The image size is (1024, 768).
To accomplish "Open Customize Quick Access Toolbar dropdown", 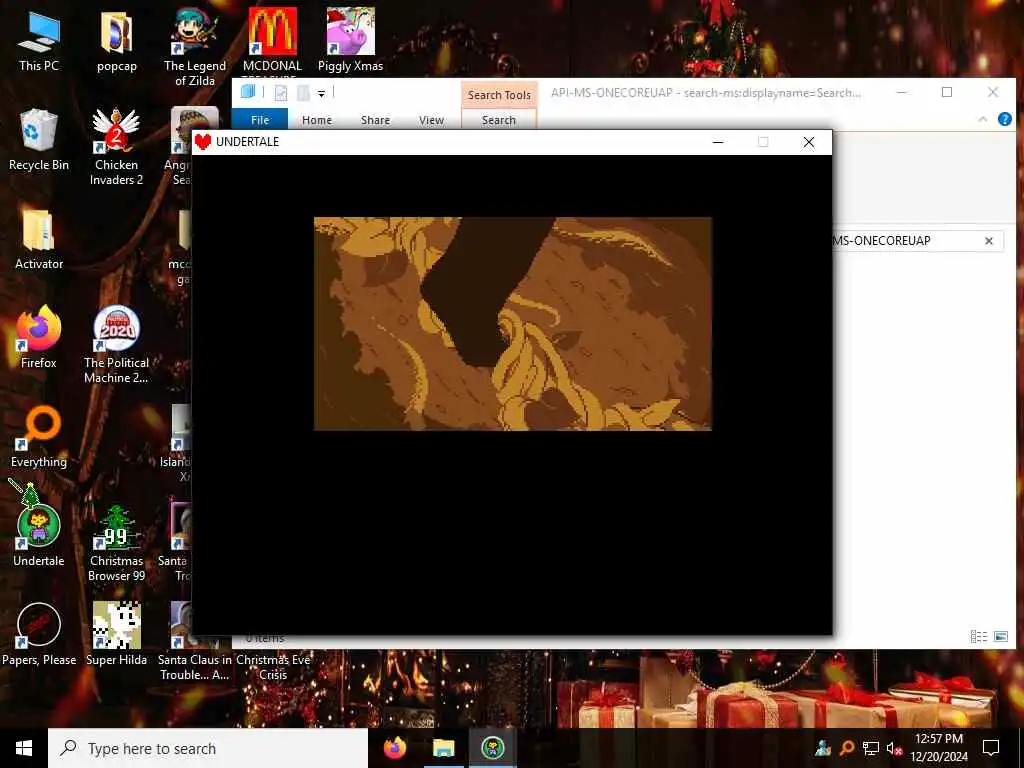I will (x=321, y=94).
